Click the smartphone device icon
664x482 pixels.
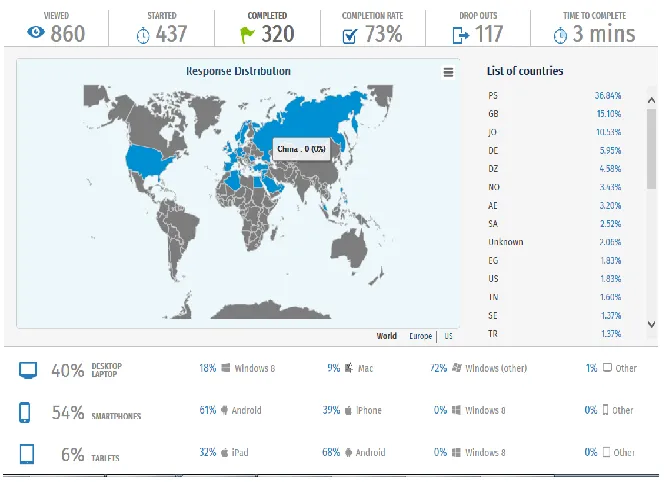(25, 412)
